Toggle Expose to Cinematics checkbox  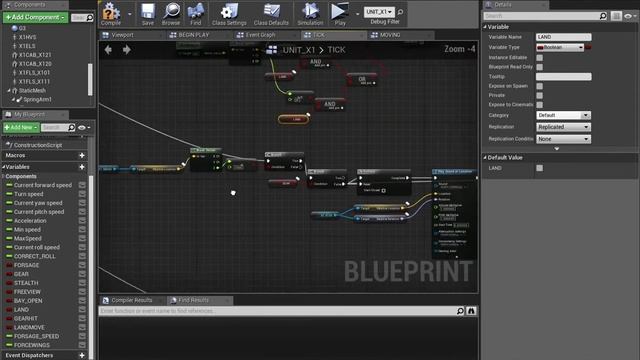point(540,105)
